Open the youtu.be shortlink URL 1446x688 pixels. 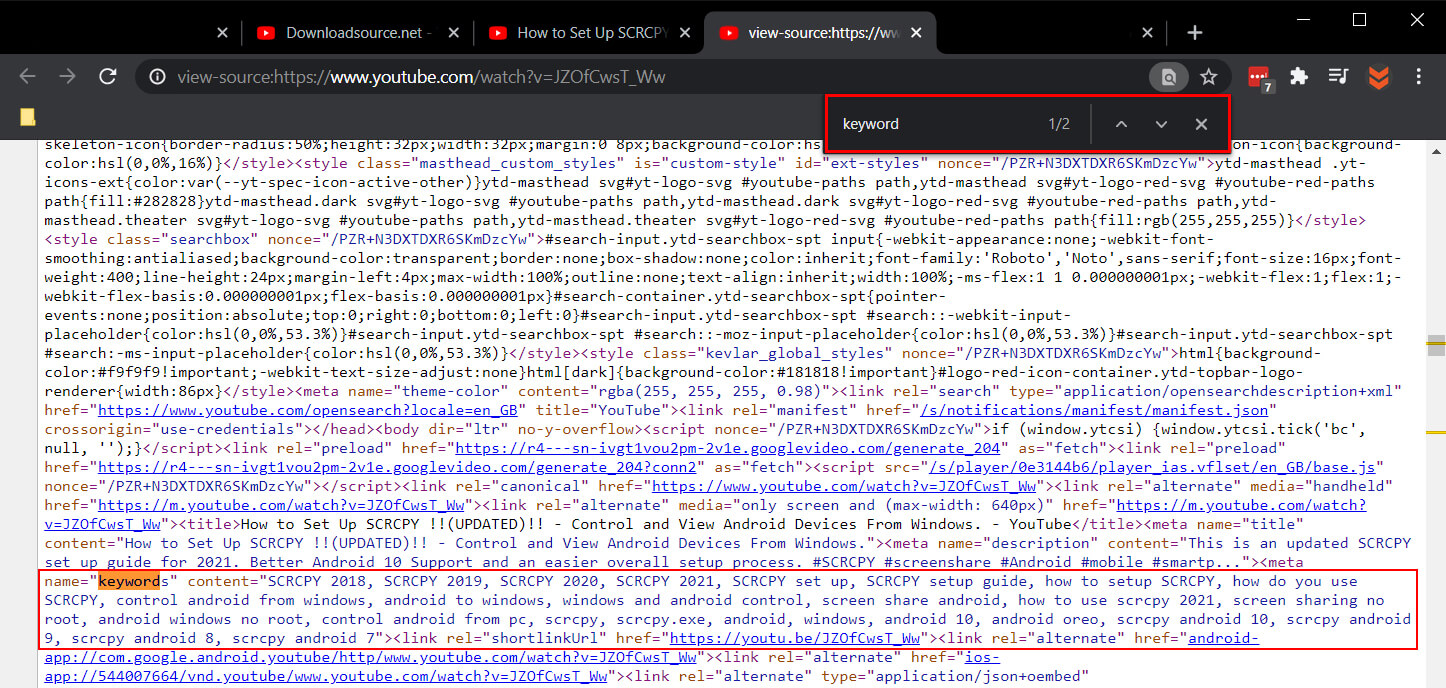click(794, 638)
